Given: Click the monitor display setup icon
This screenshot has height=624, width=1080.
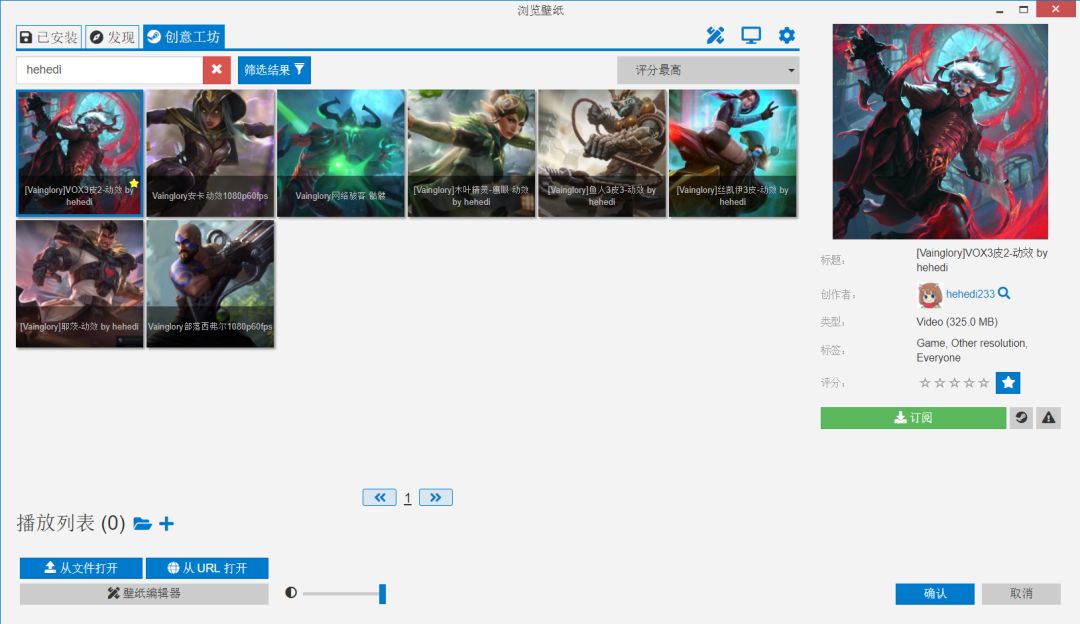Looking at the screenshot, I should click(x=751, y=36).
